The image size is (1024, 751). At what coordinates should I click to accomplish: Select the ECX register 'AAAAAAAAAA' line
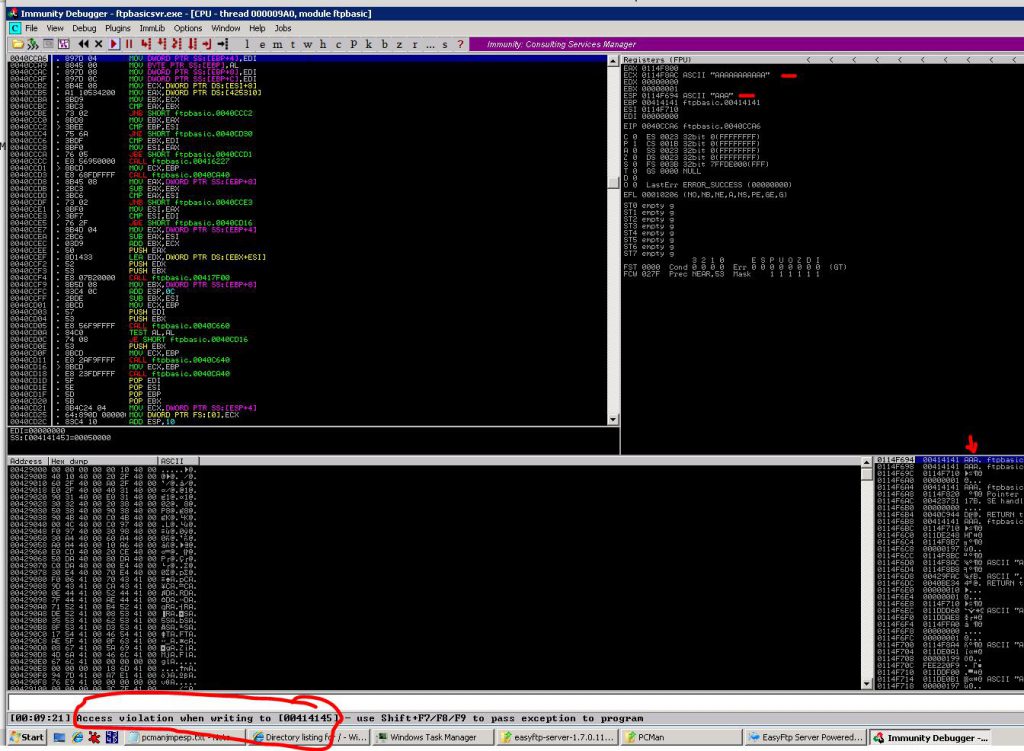[x=696, y=75]
